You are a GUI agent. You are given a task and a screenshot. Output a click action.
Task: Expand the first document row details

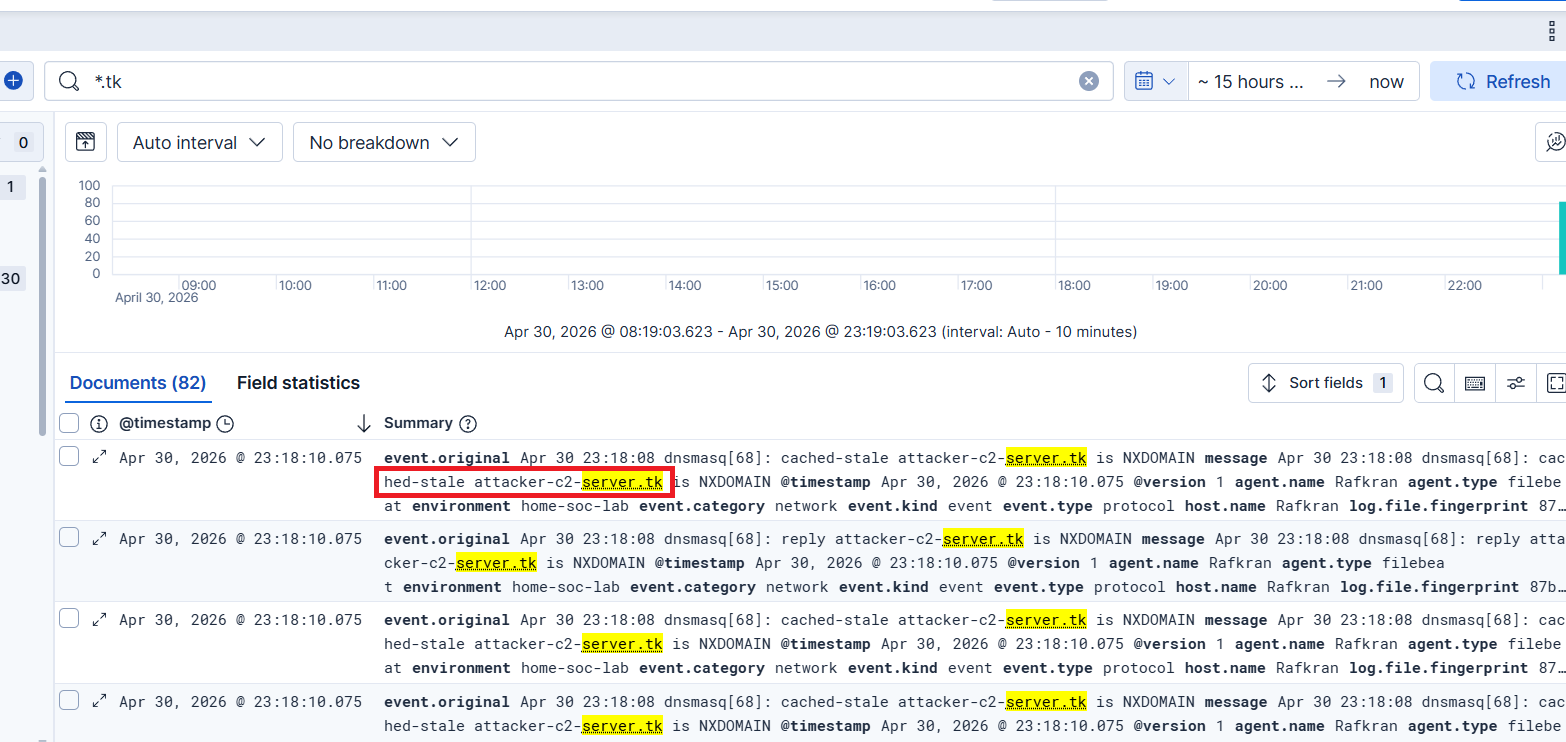click(99, 457)
